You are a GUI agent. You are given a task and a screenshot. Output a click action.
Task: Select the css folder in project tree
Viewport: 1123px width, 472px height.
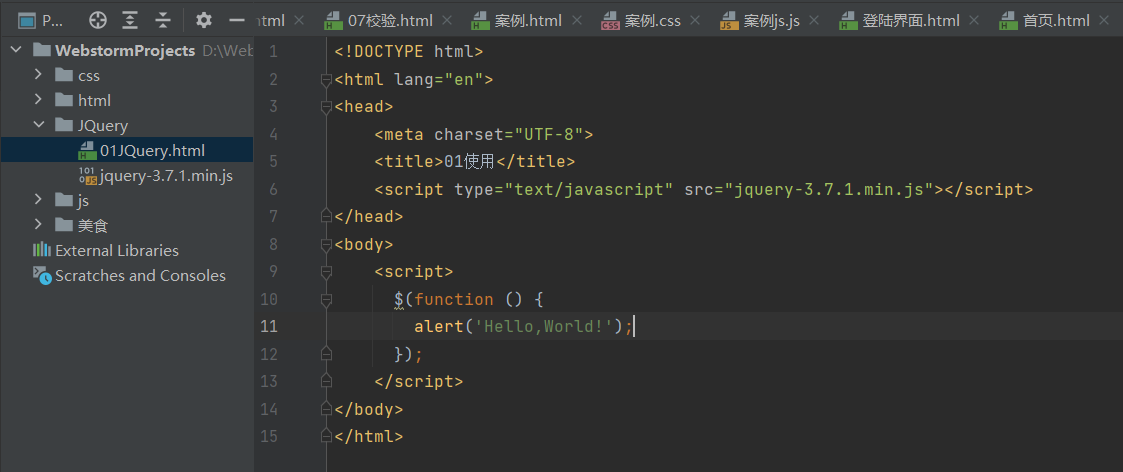tap(89, 76)
